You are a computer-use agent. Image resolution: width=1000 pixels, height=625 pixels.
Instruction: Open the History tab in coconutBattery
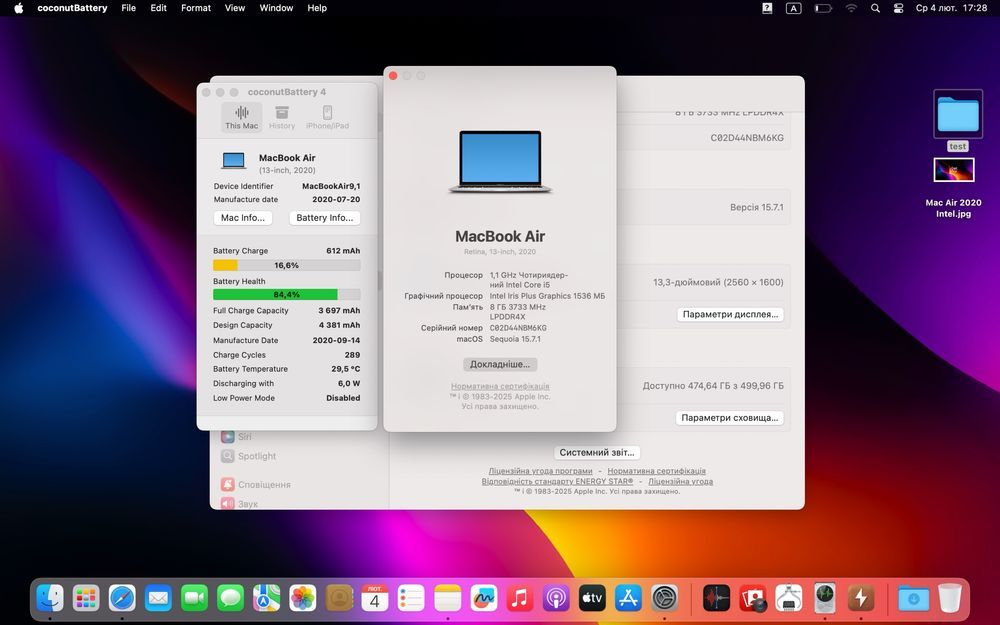[x=282, y=118]
